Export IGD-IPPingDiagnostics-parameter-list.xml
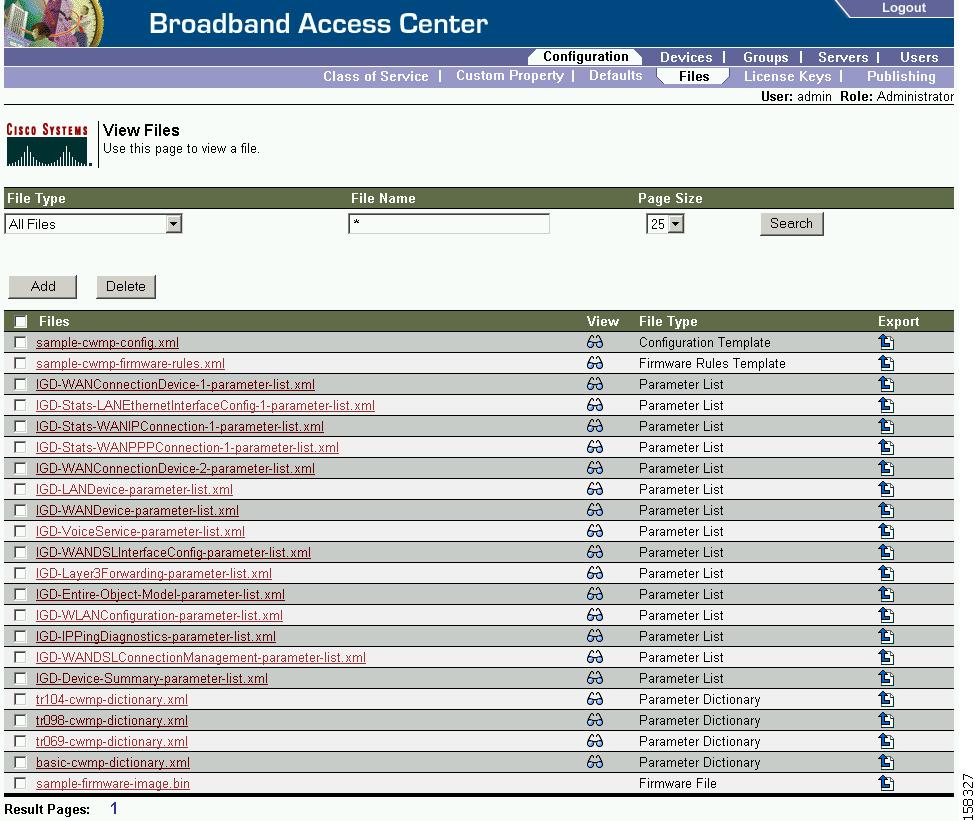The width and height of the screenshot is (975, 821). pyautogui.click(x=886, y=636)
